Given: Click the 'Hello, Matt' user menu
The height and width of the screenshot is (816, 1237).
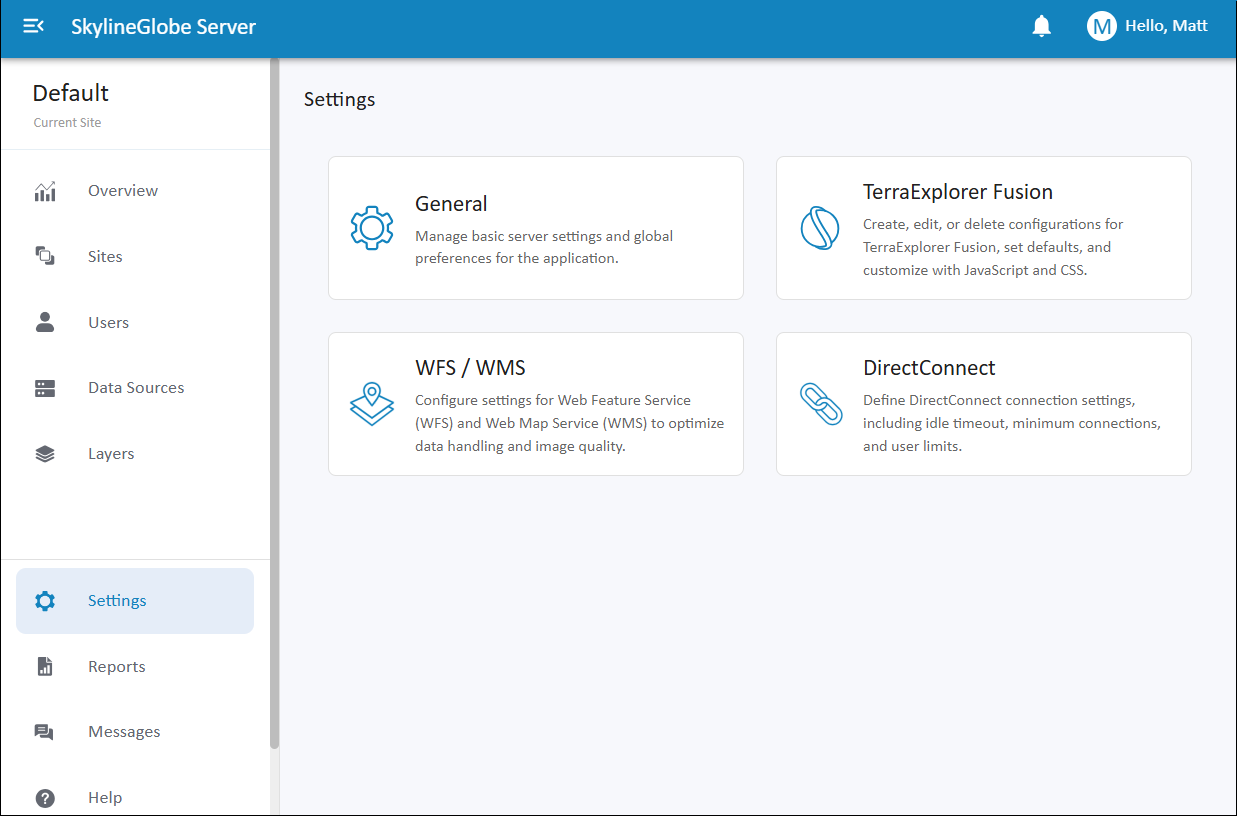Looking at the screenshot, I should tap(1166, 26).
